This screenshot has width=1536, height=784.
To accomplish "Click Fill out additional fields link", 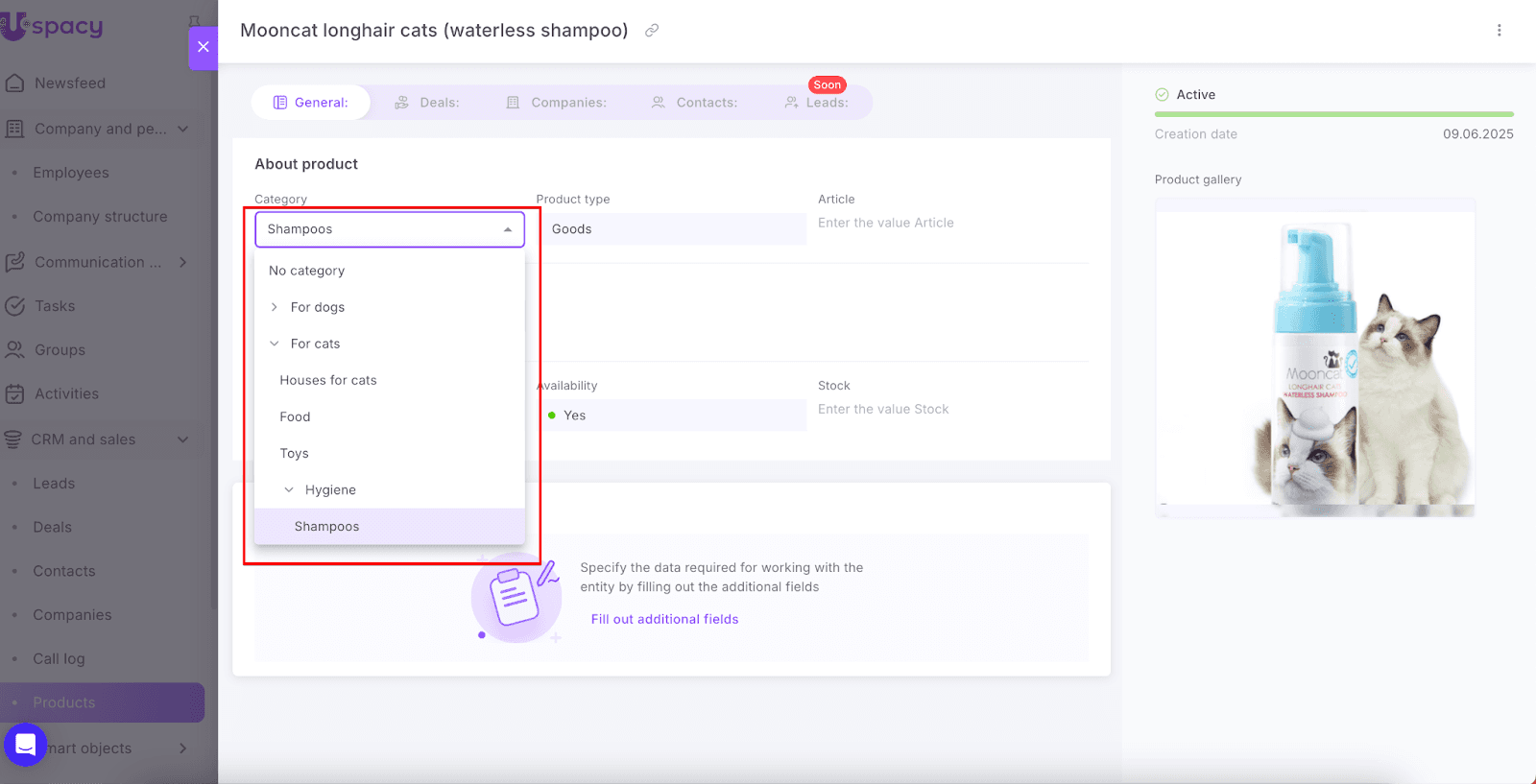I will [664, 620].
